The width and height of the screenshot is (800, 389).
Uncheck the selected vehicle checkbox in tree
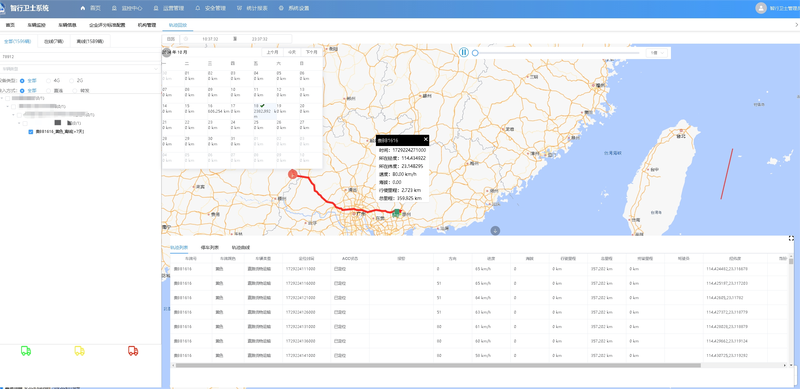pos(31,132)
